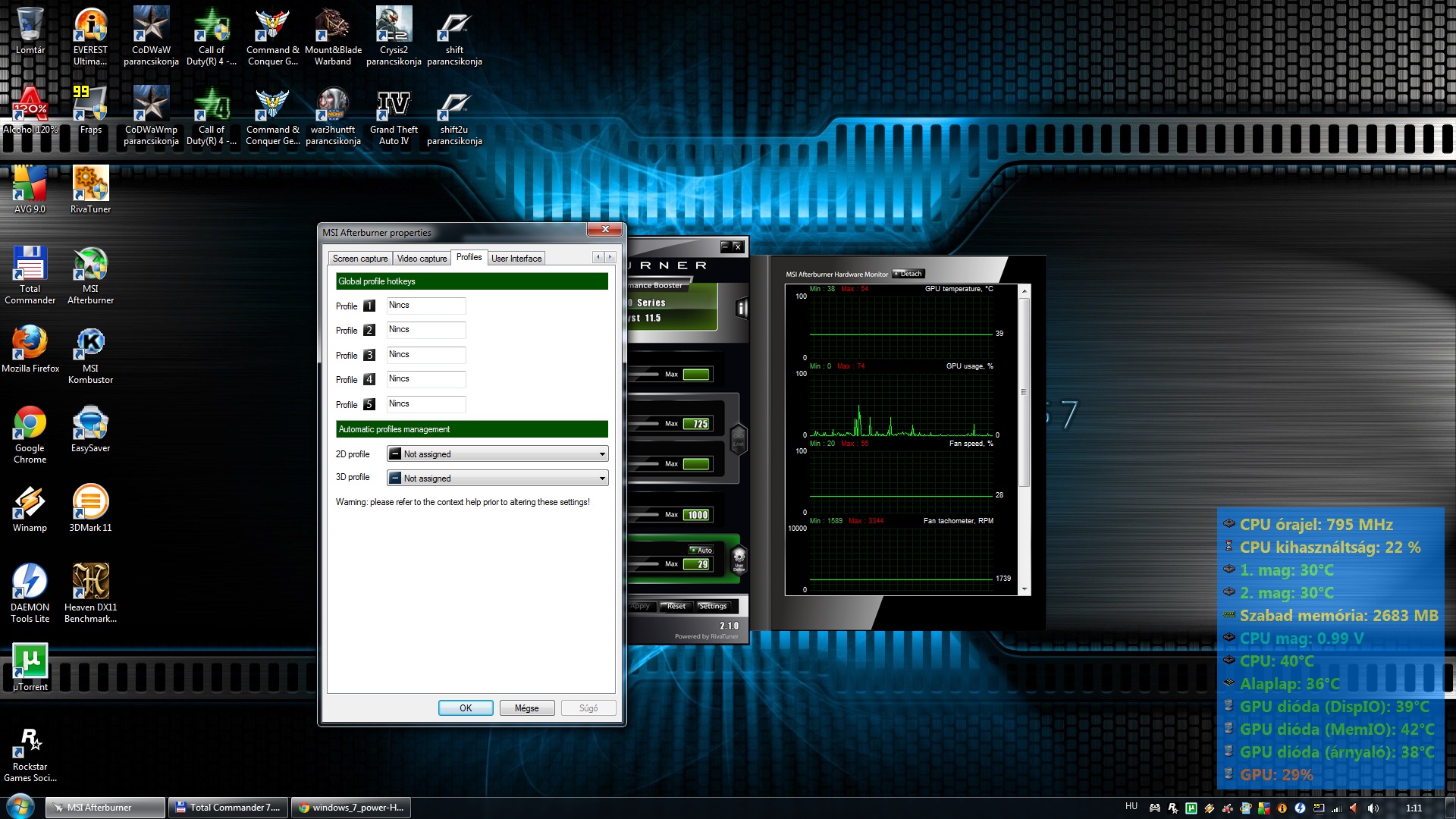Click the taskbar clock showing 1:11
Viewport: 1456px width, 819px height.
pos(1414,808)
